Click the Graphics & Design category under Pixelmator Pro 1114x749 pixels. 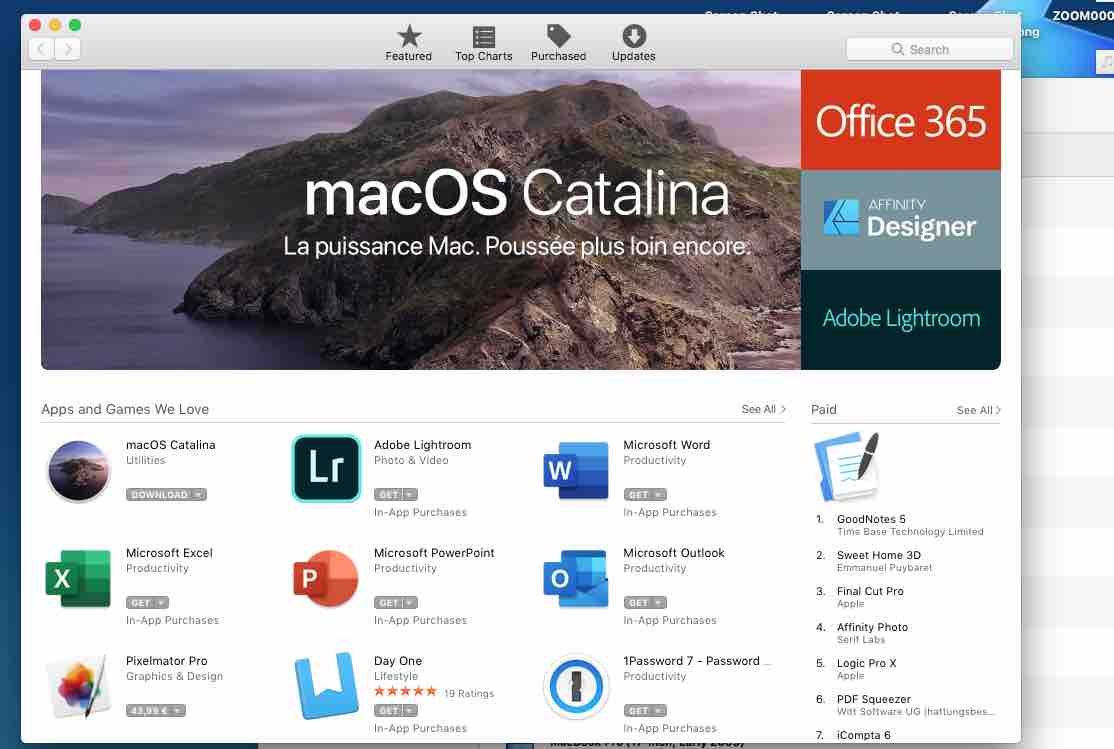coord(174,677)
